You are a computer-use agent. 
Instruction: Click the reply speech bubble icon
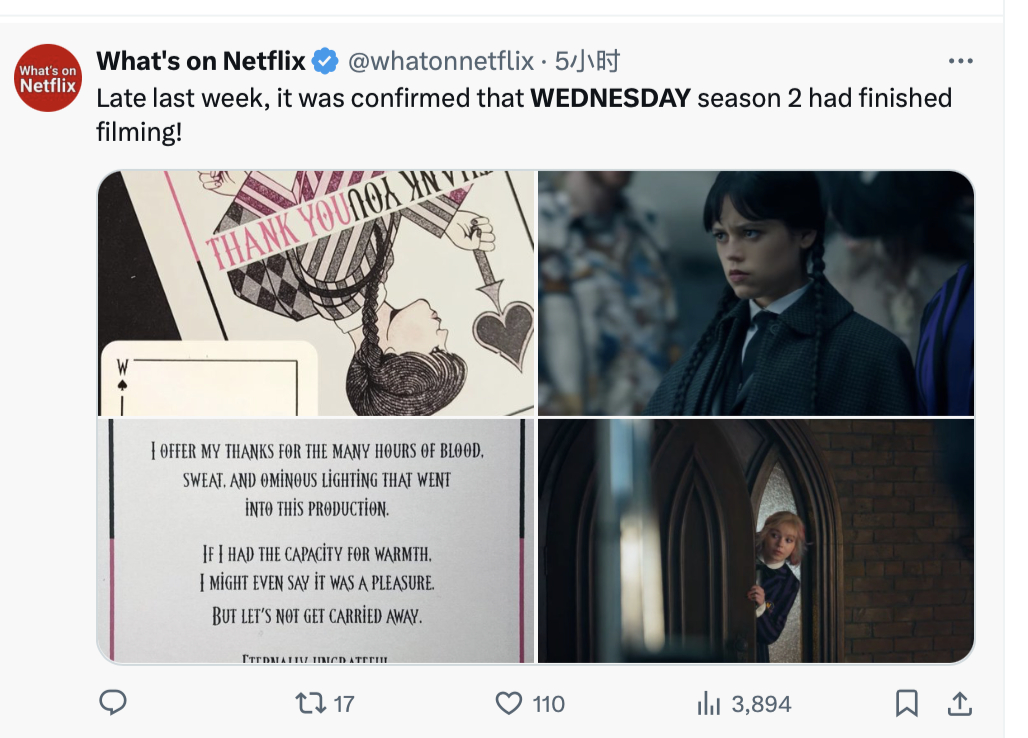[x=113, y=703]
